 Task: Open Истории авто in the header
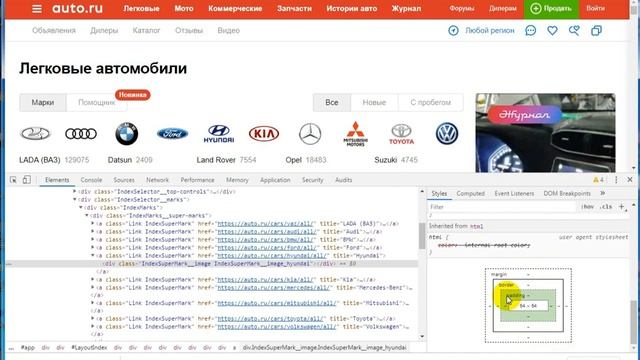[x=351, y=9]
